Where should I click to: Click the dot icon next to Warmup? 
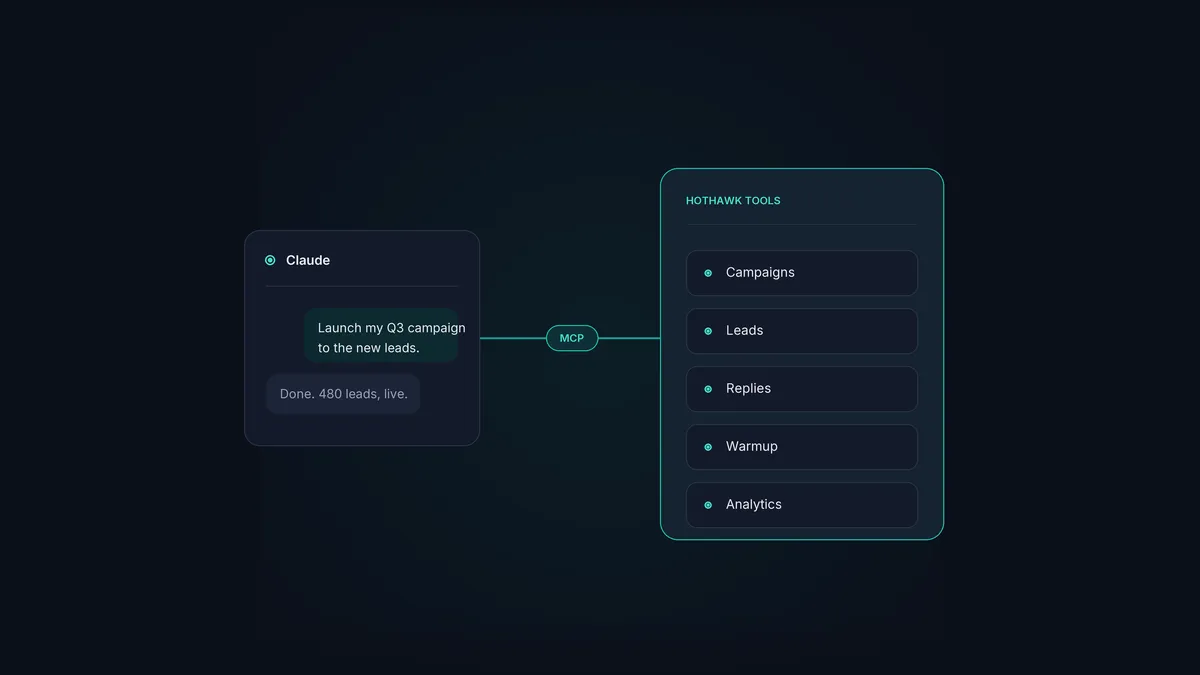tap(708, 447)
